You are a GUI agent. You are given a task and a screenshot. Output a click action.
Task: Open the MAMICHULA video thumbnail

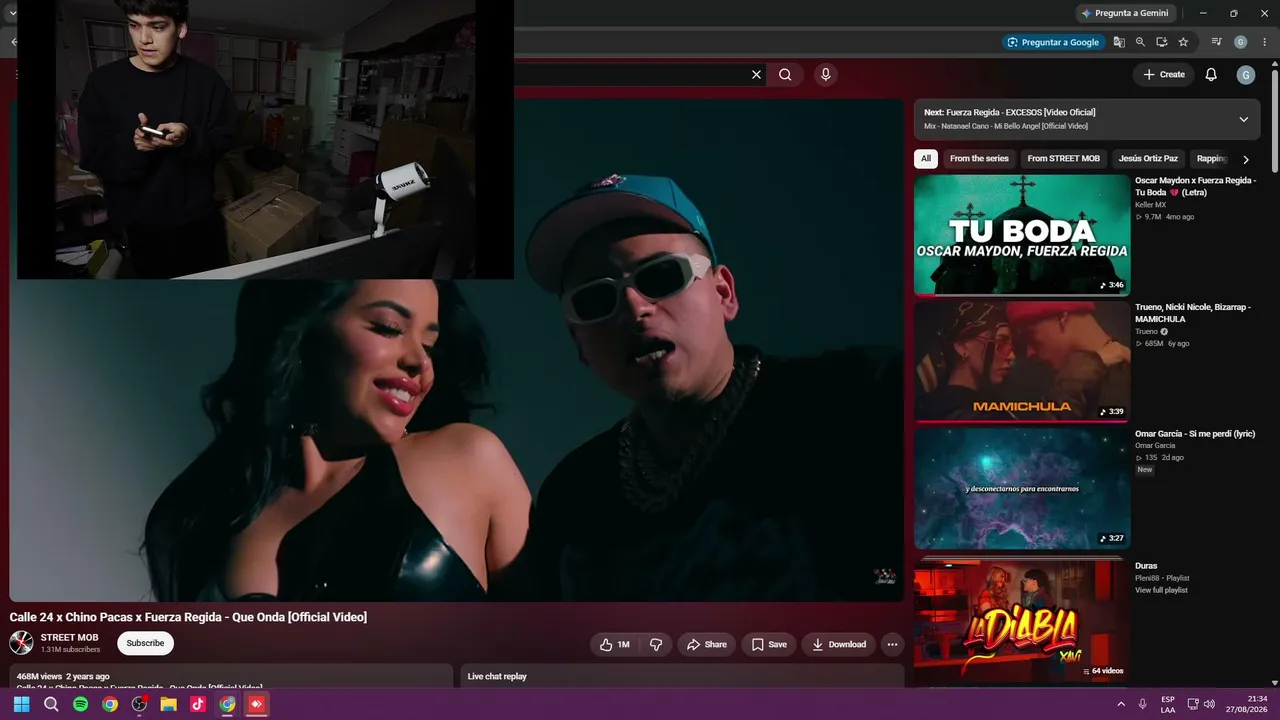pyautogui.click(x=1022, y=361)
